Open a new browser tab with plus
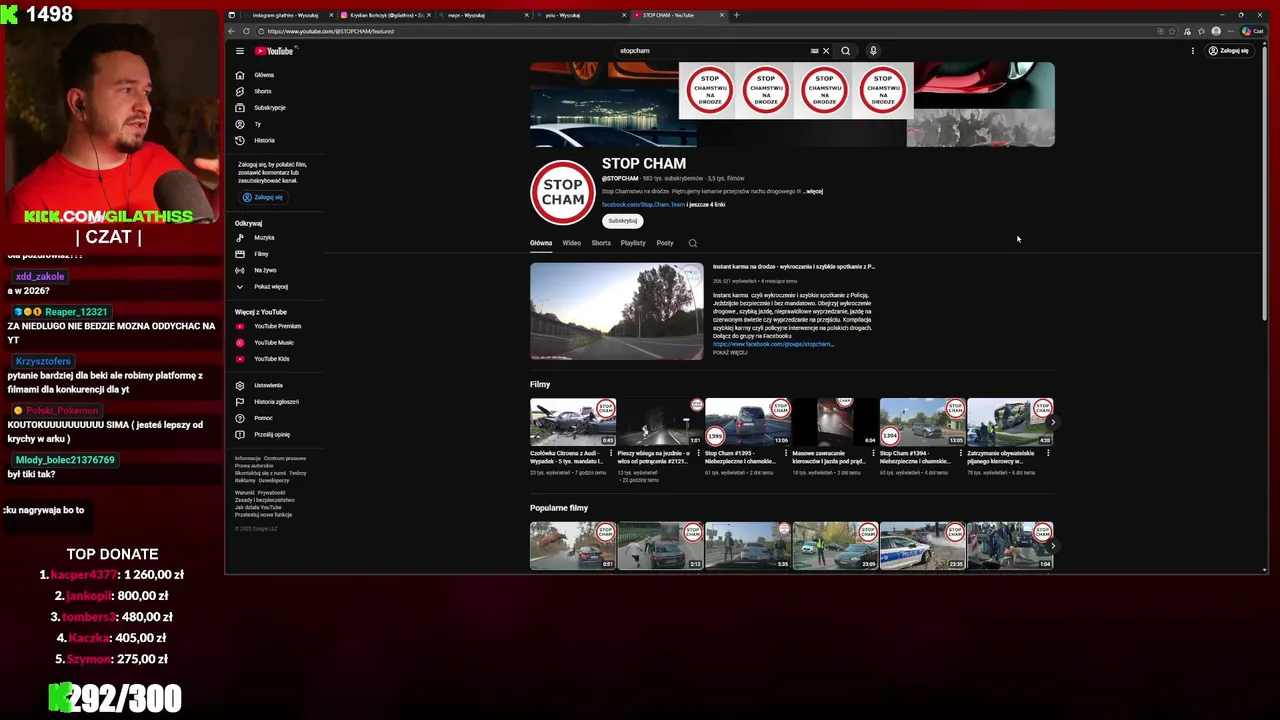The height and width of the screenshot is (720, 1280). [x=737, y=15]
